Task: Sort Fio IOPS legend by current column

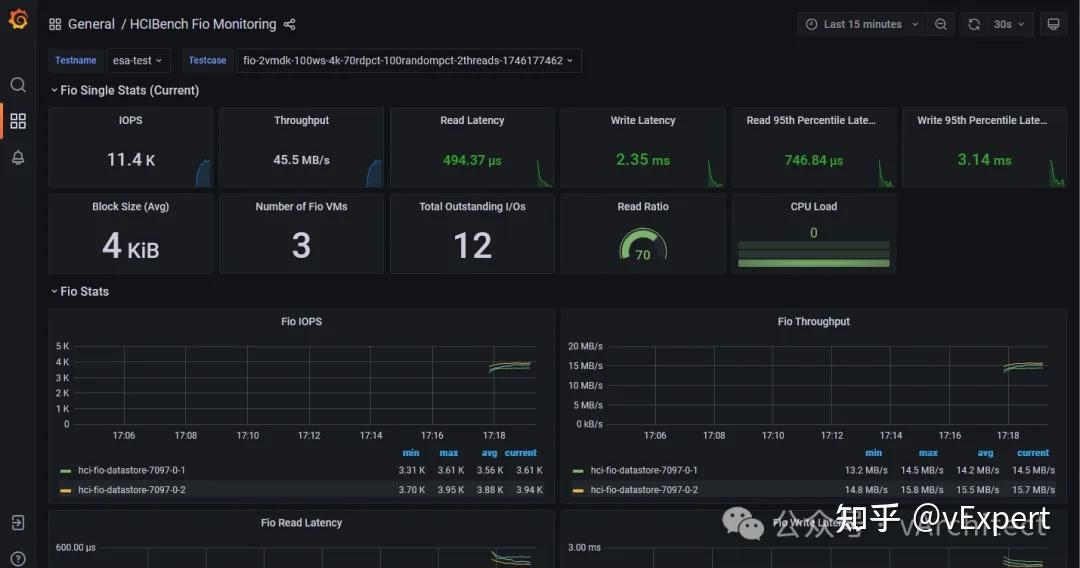Action: click(x=521, y=453)
